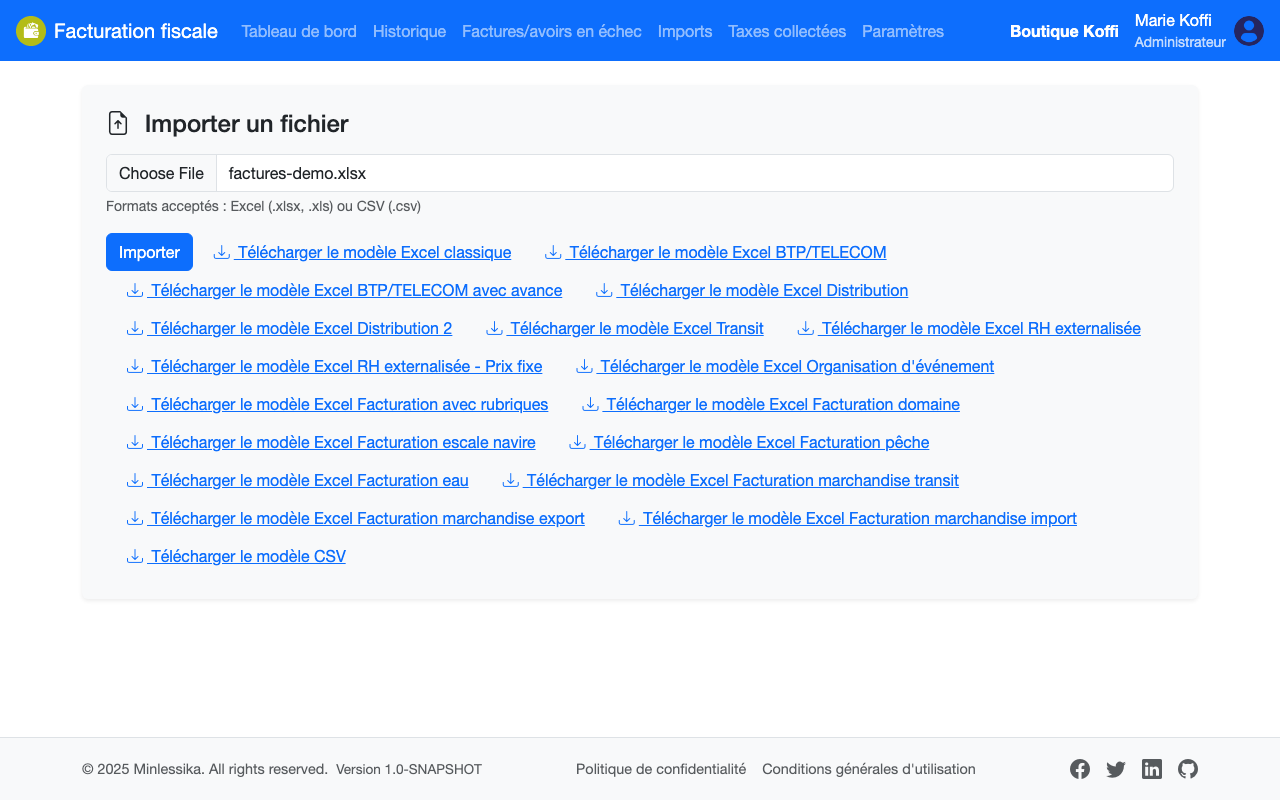Open Politique de confidentialité link
This screenshot has width=1280, height=800.
(x=661, y=769)
